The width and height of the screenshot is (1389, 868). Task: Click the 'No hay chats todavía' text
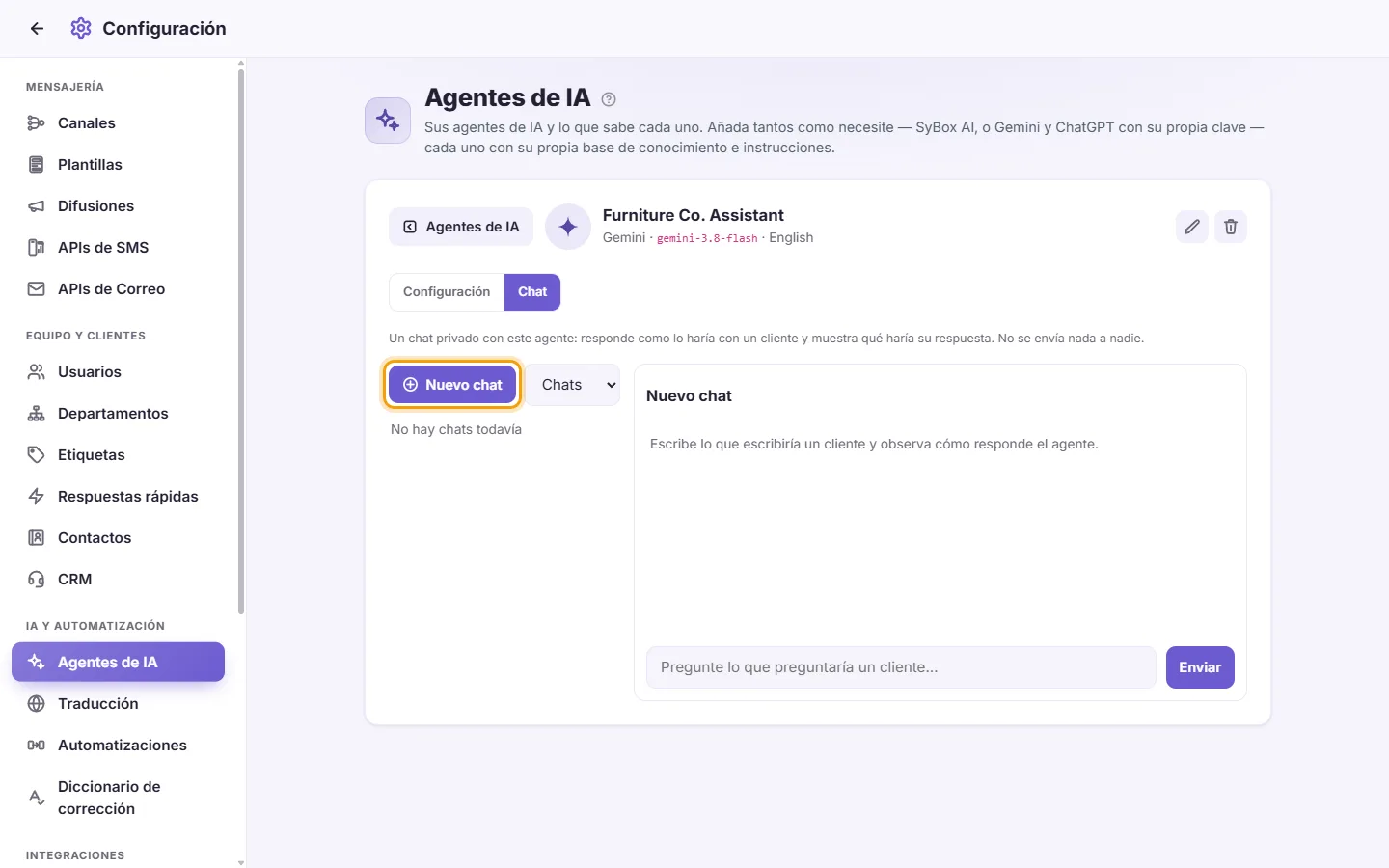click(x=456, y=429)
